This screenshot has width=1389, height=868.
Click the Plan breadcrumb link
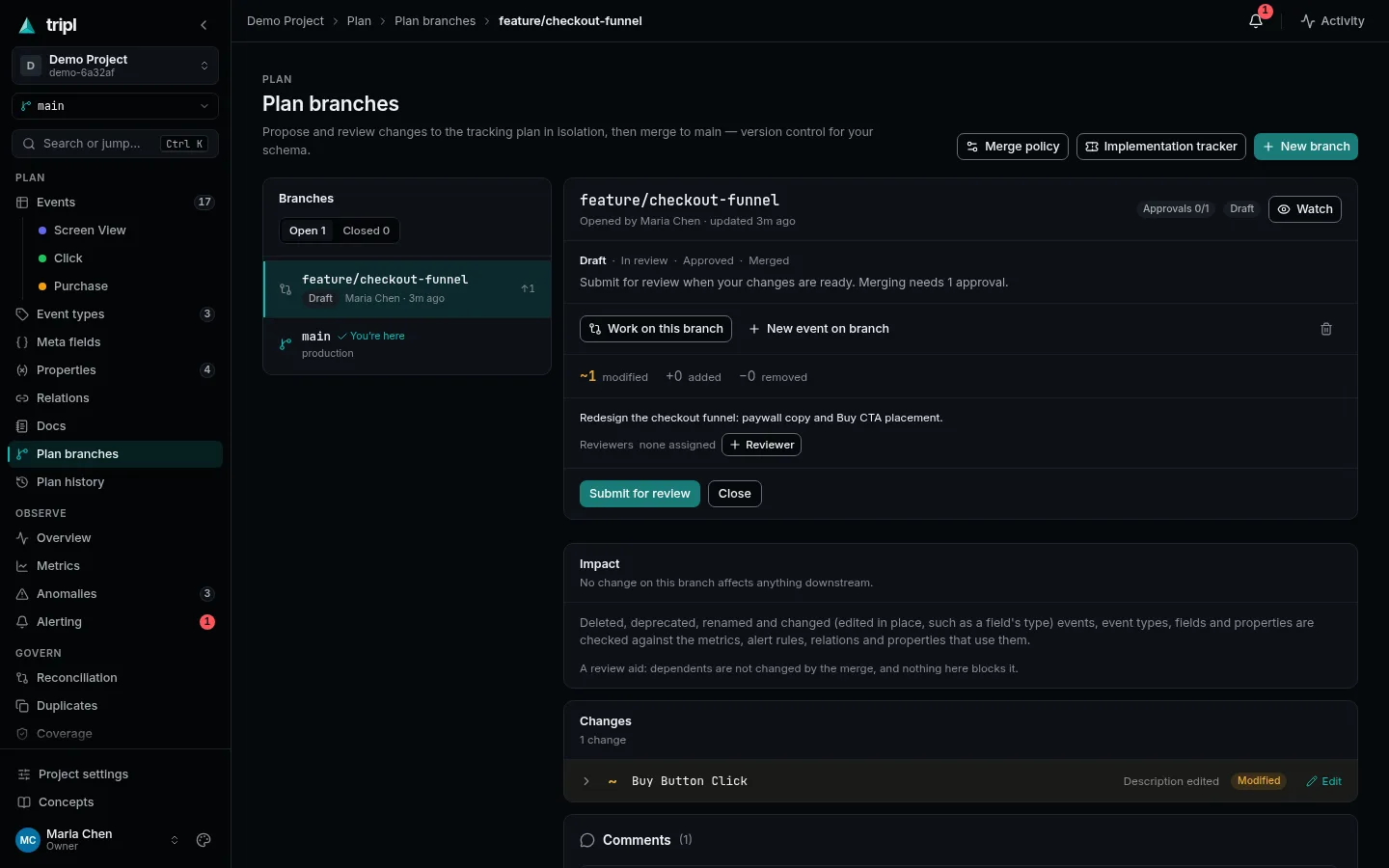tap(359, 20)
